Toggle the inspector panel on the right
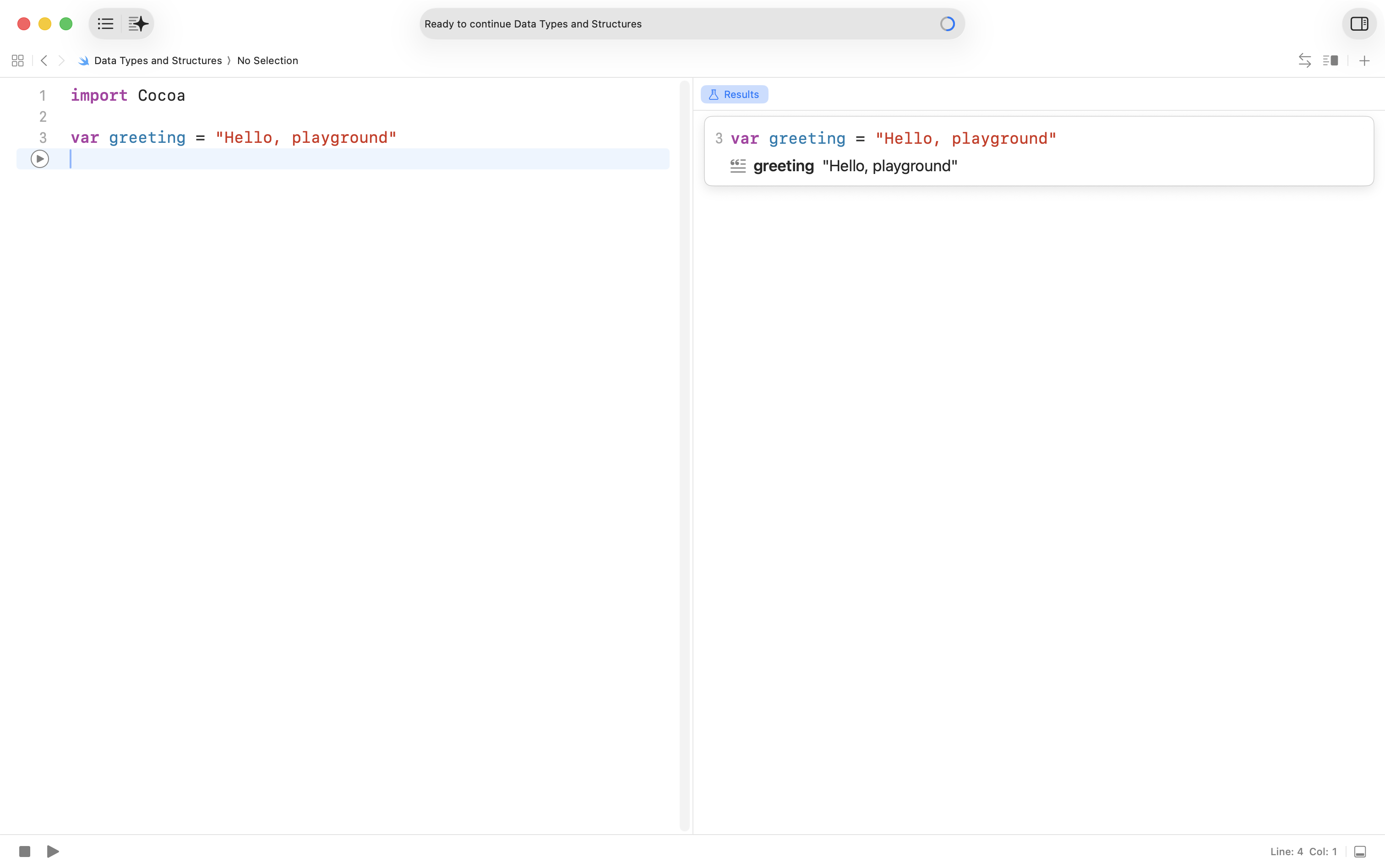Viewport: 1385px width, 868px height. (x=1358, y=23)
